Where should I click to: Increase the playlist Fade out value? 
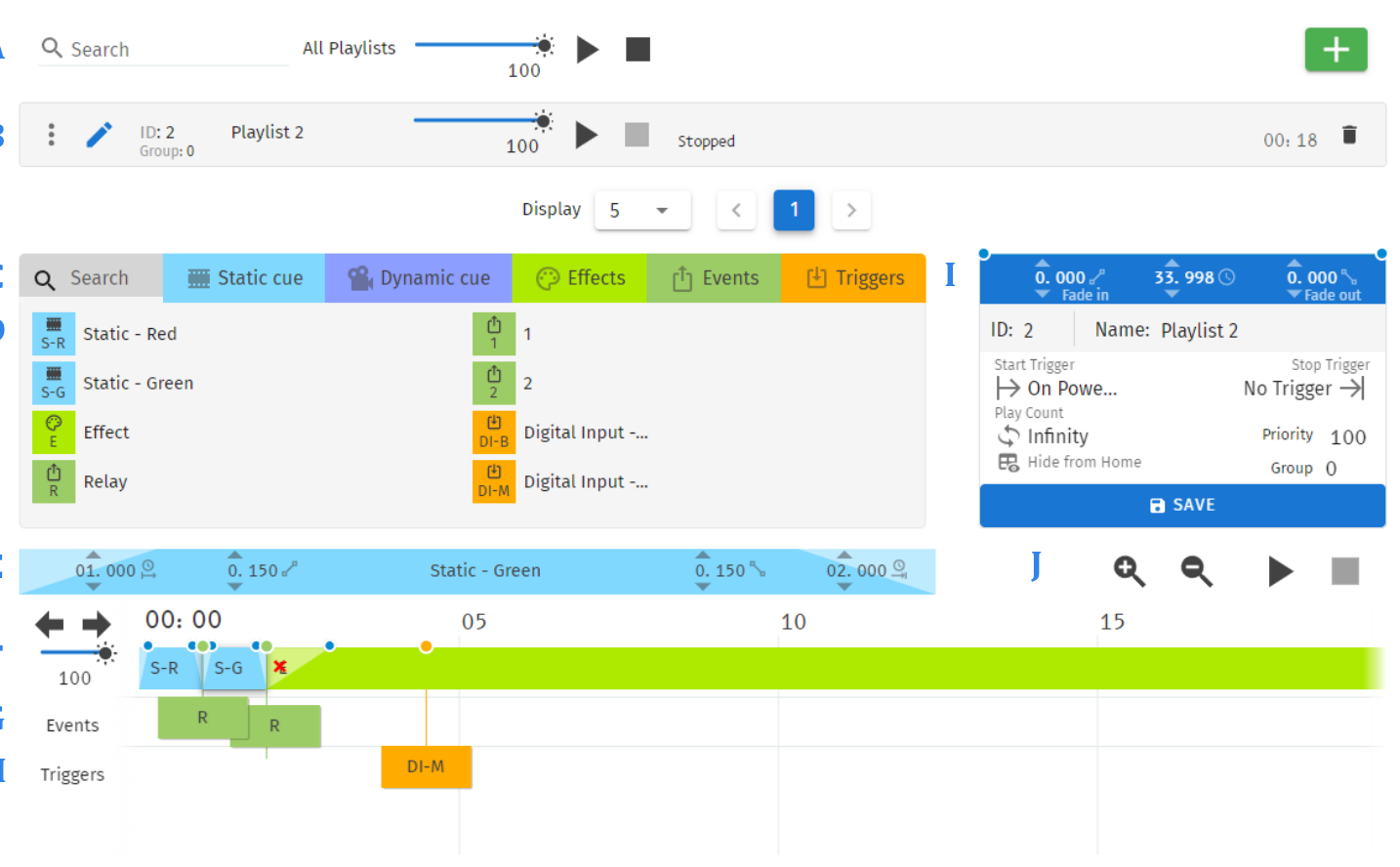[1294, 263]
